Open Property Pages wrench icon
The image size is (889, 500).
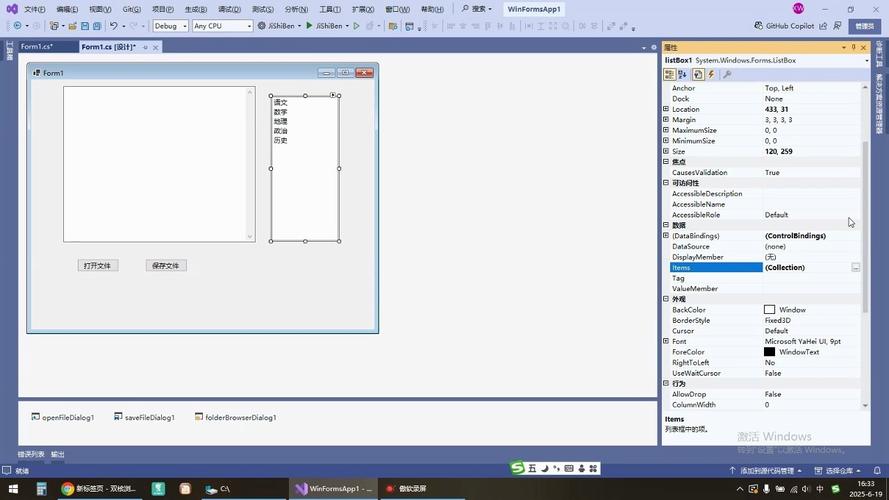727,74
